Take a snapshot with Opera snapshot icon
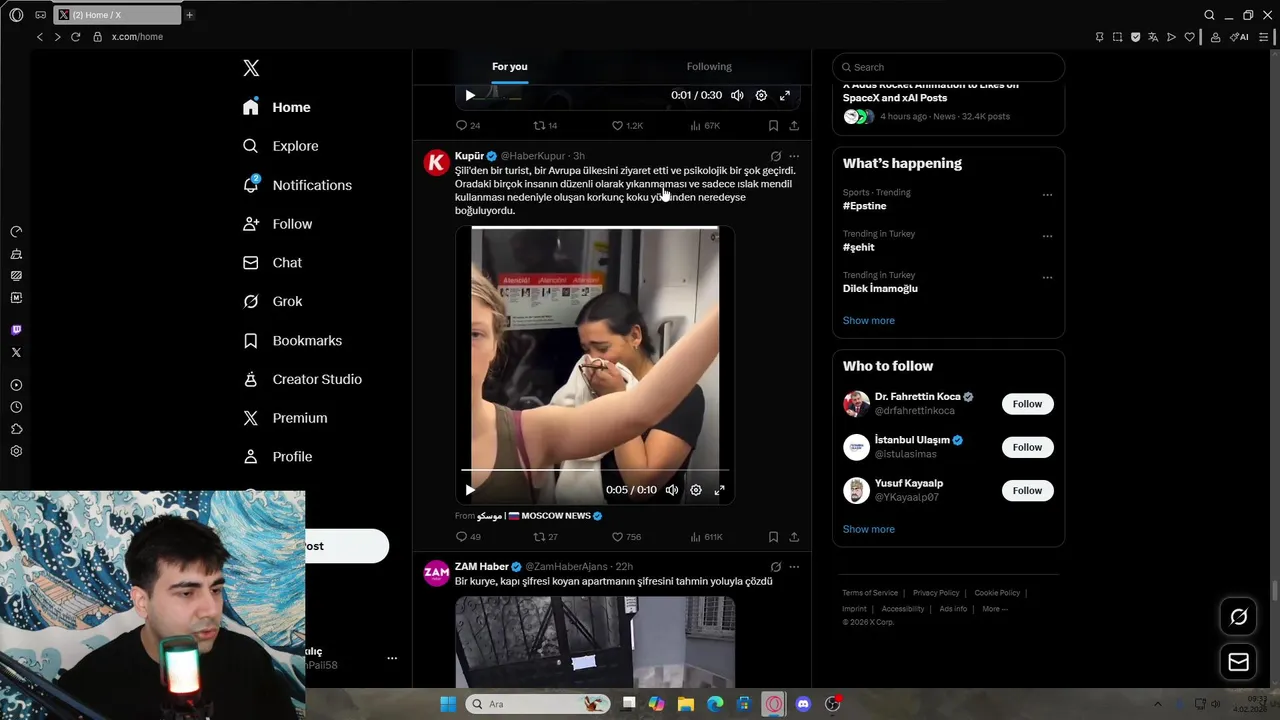The width and height of the screenshot is (1280, 720). tap(1117, 37)
